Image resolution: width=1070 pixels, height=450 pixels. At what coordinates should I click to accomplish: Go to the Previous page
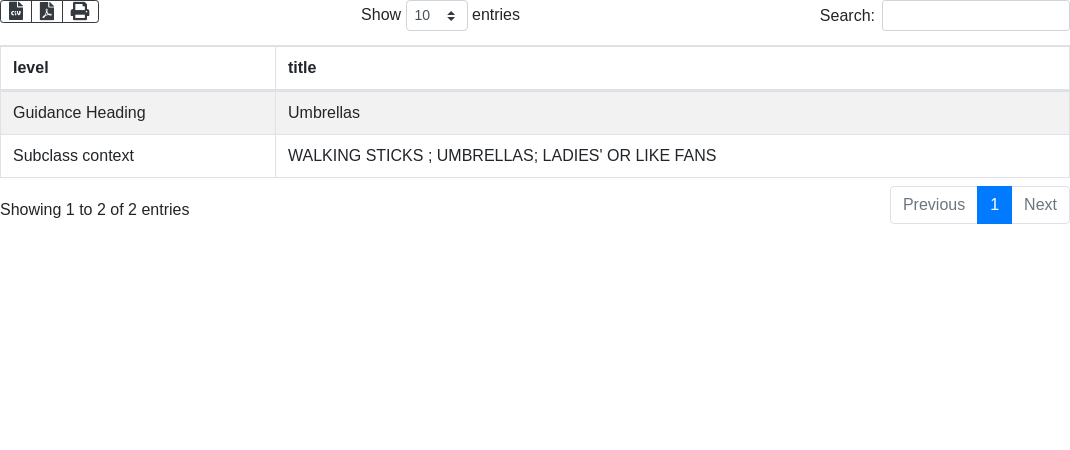point(933,205)
